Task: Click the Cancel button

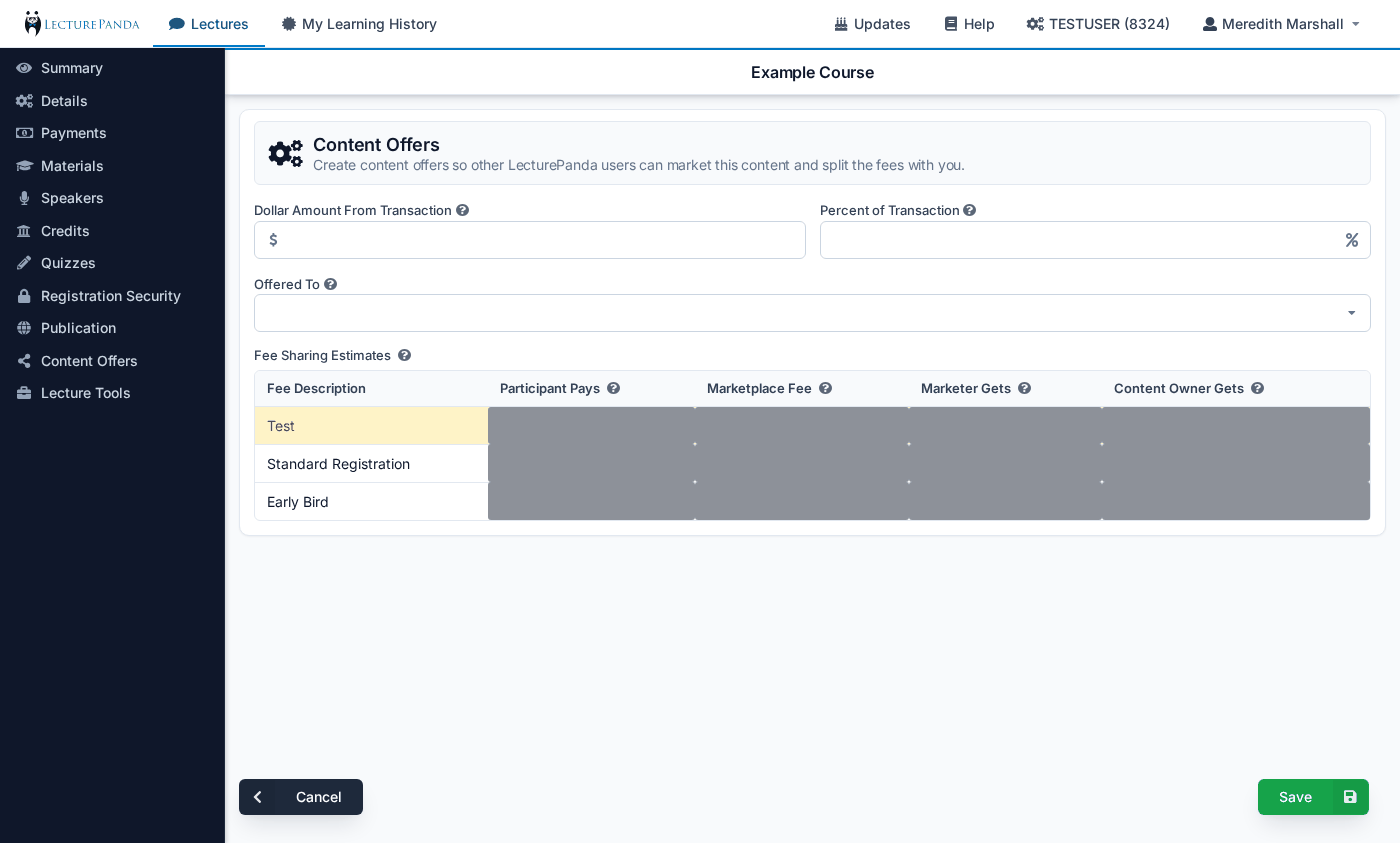Action: [301, 797]
